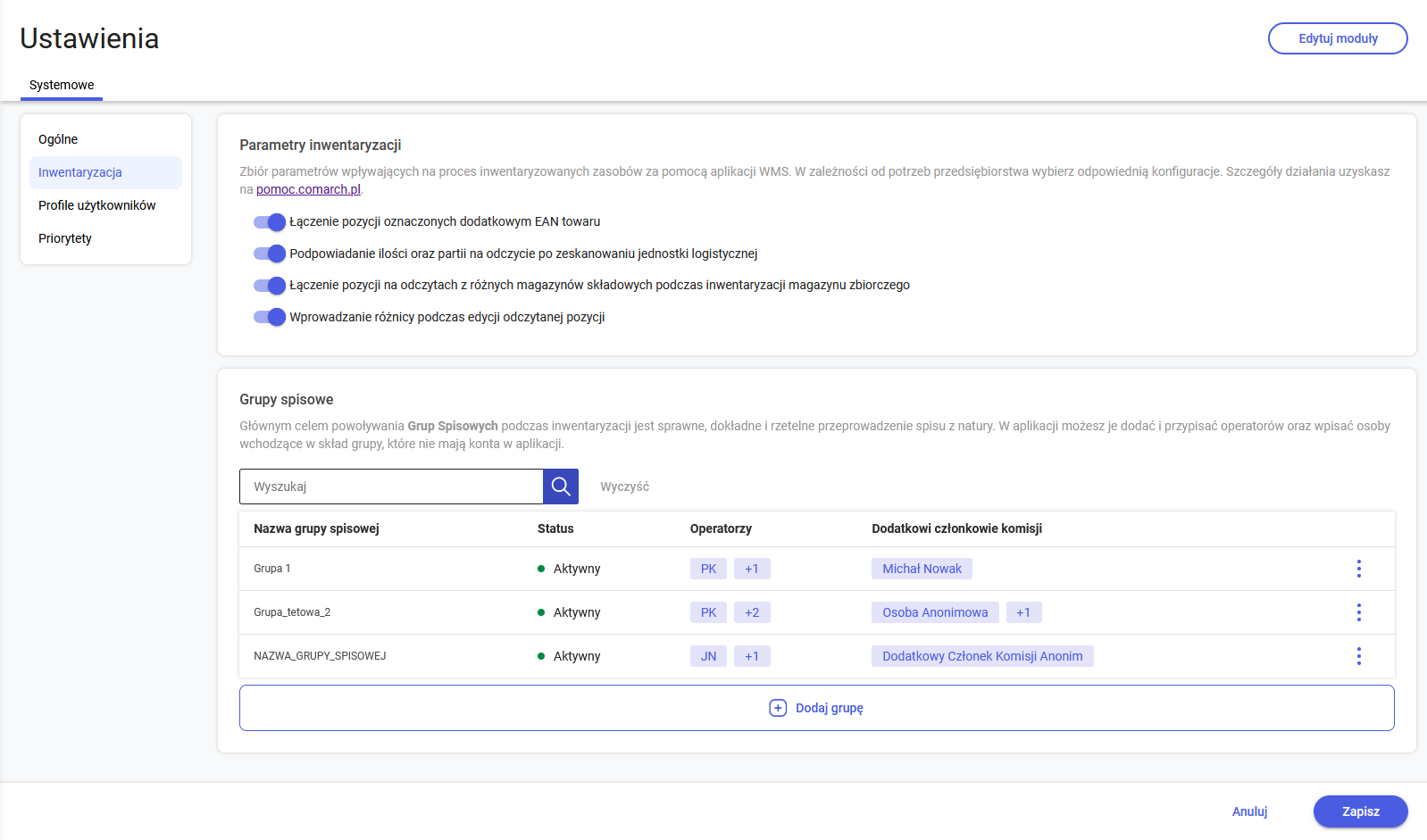The width and height of the screenshot is (1427, 840).
Task: Click the magnifying glass search icon
Action: point(560,487)
